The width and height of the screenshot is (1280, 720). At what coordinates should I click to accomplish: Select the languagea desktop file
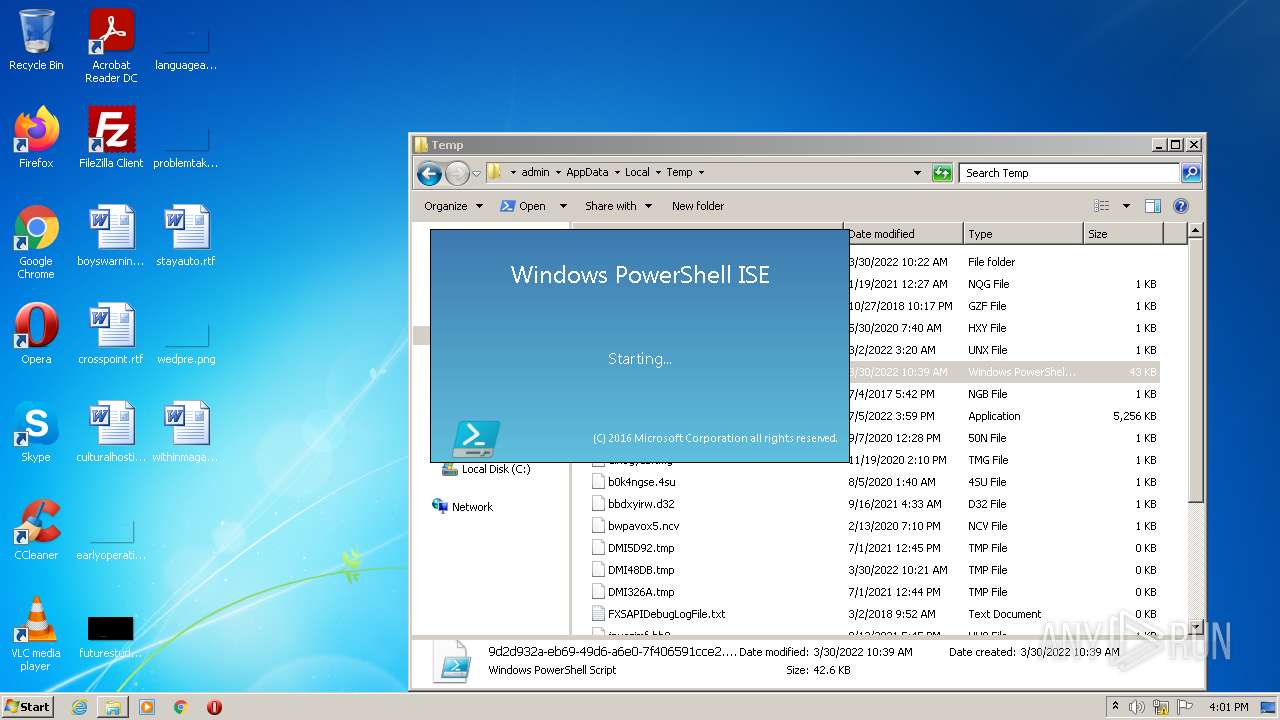click(x=186, y=48)
